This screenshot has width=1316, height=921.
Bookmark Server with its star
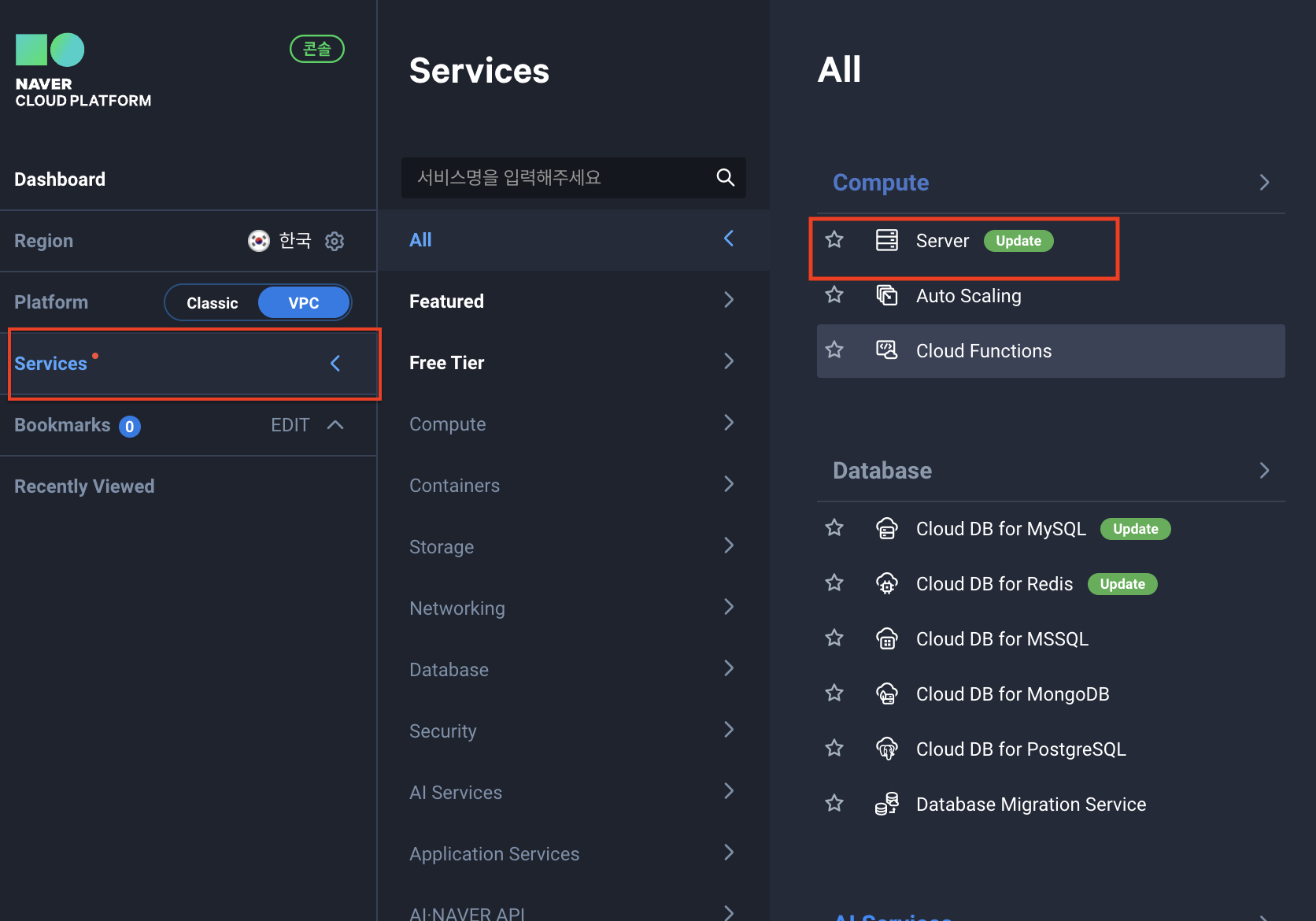coord(834,239)
